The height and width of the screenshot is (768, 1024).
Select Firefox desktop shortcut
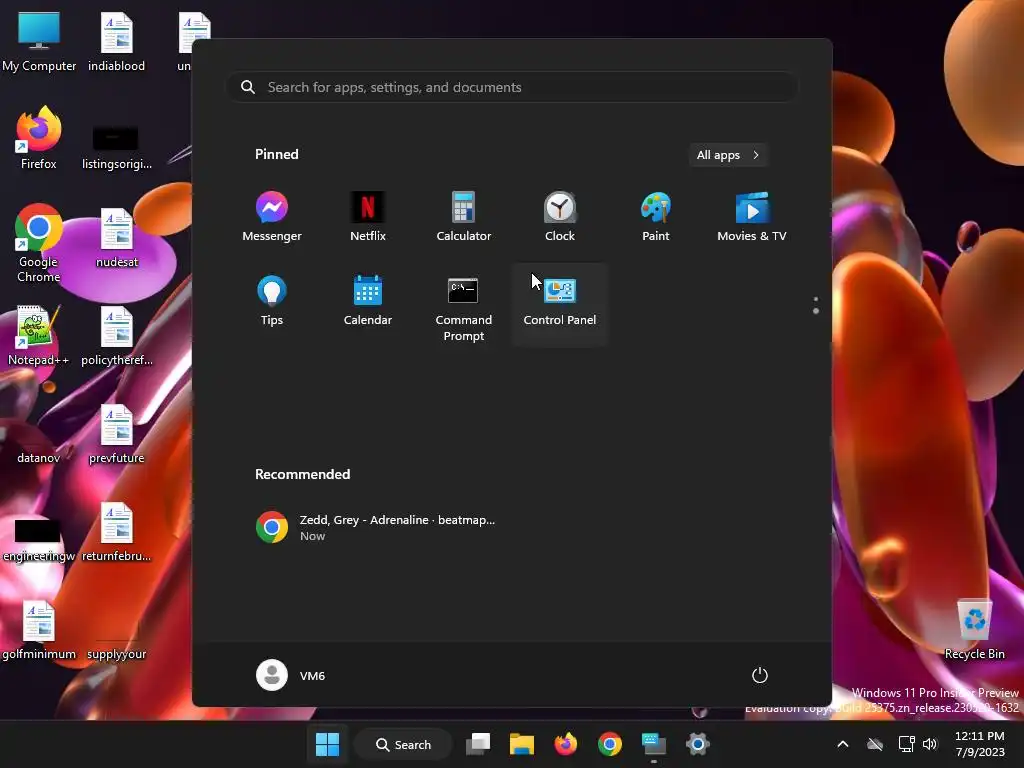point(39,138)
